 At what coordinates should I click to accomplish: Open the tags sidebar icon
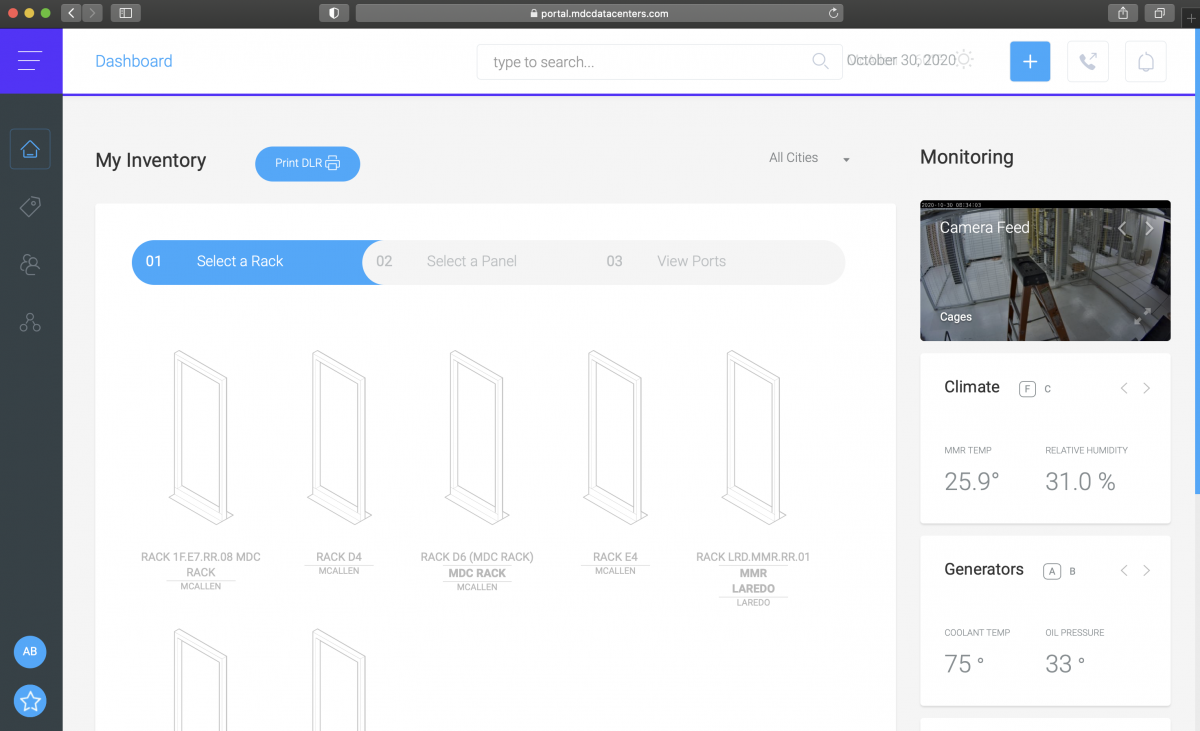coord(30,207)
